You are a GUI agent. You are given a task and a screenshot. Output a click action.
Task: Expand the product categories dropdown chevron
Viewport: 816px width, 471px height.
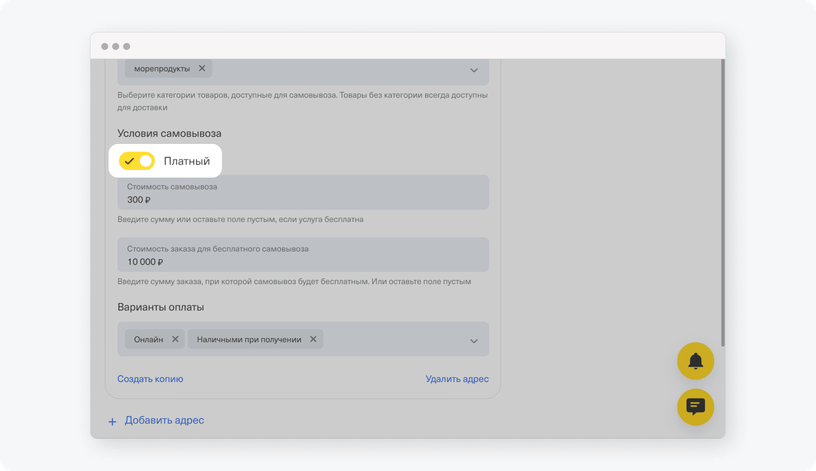coord(474,70)
